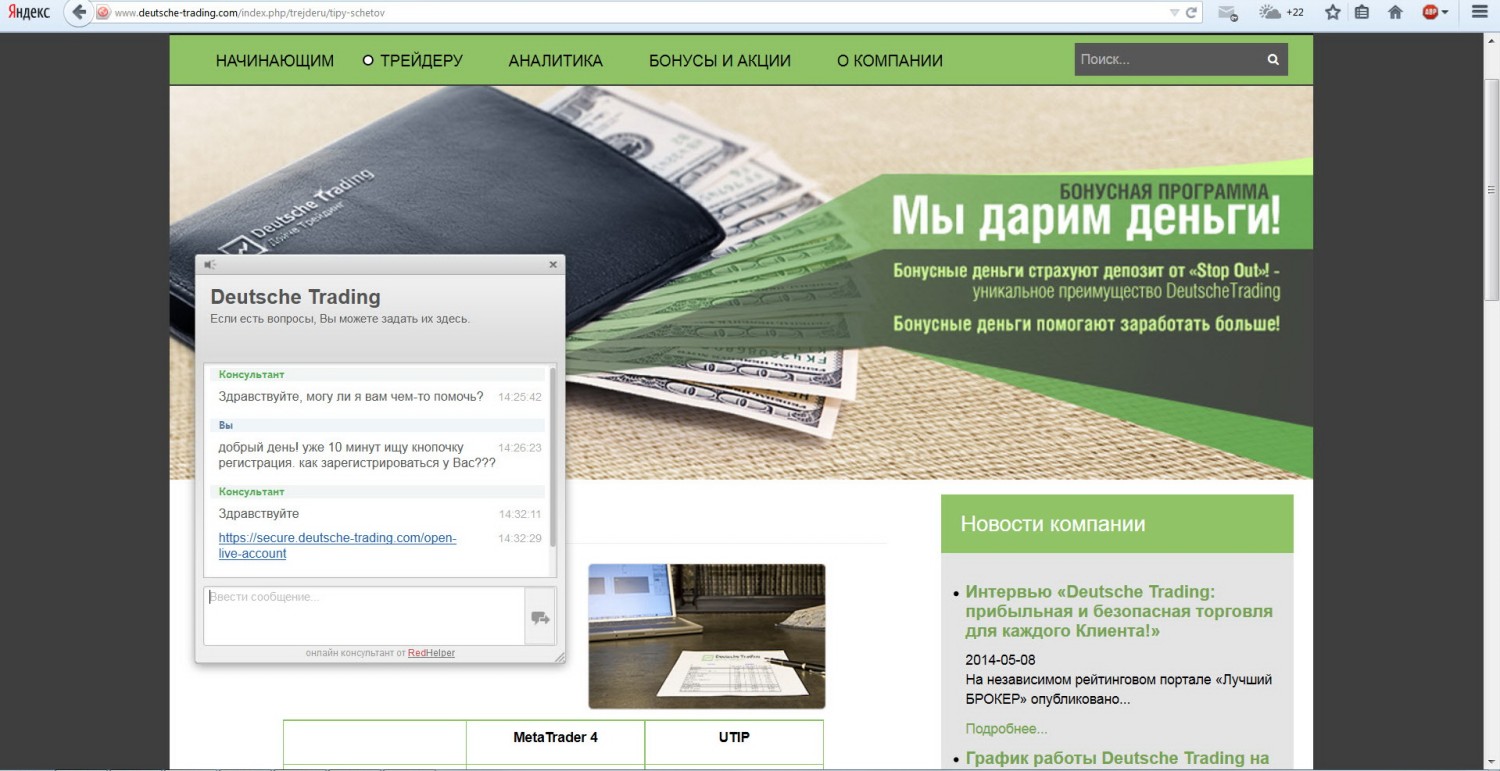Screen dimensions: 1500x771
Task: Open the mail notifier icon in toolbar
Action: pyautogui.click(x=1227, y=13)
